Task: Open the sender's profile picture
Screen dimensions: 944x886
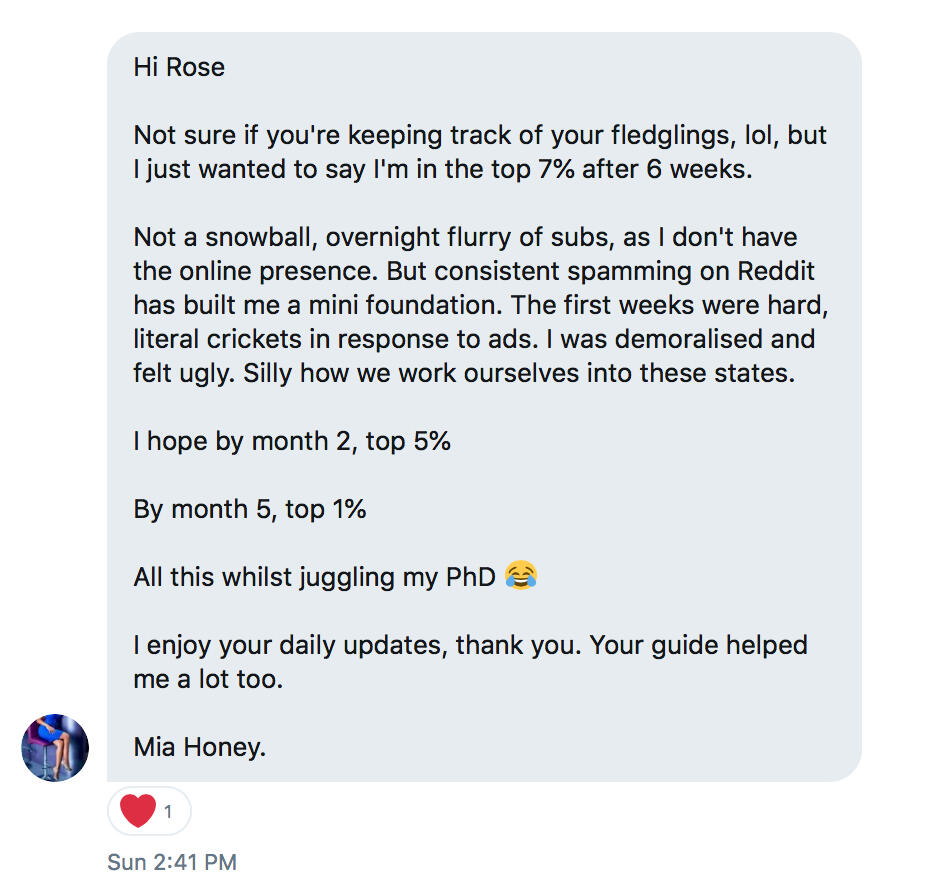Action: [55, 747]
